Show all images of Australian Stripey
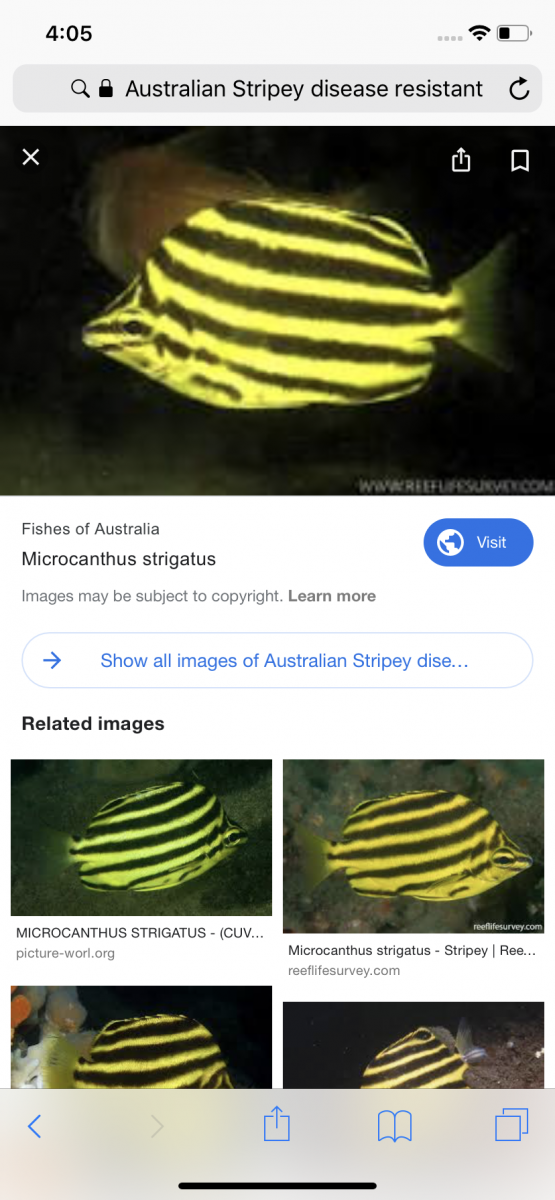 (277, 660)
